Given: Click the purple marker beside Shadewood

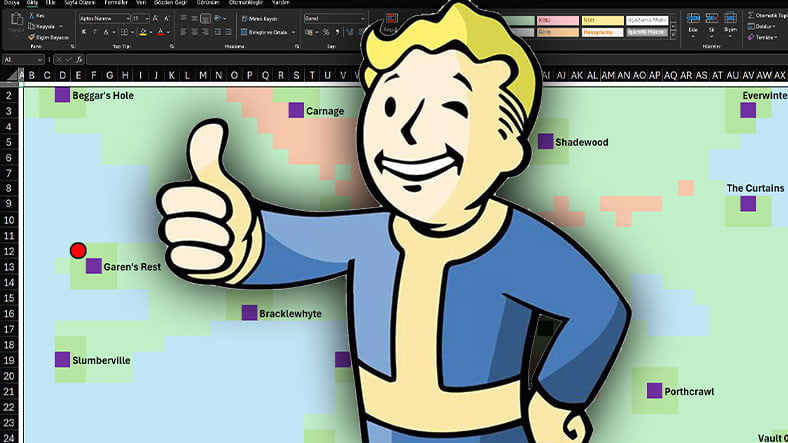Looking at the screenshot, I should coord(545,142).
